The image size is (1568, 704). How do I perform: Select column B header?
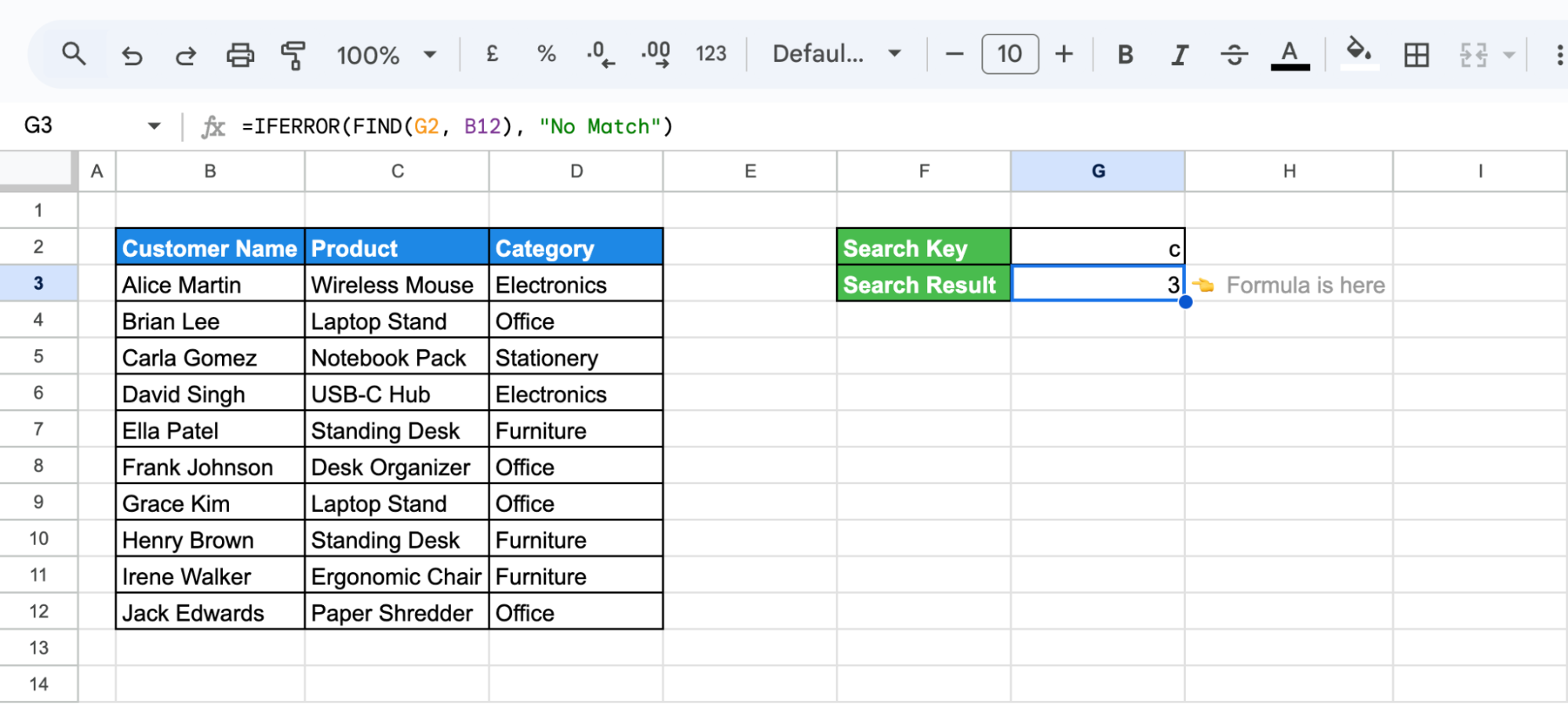(x=210, y=171)
